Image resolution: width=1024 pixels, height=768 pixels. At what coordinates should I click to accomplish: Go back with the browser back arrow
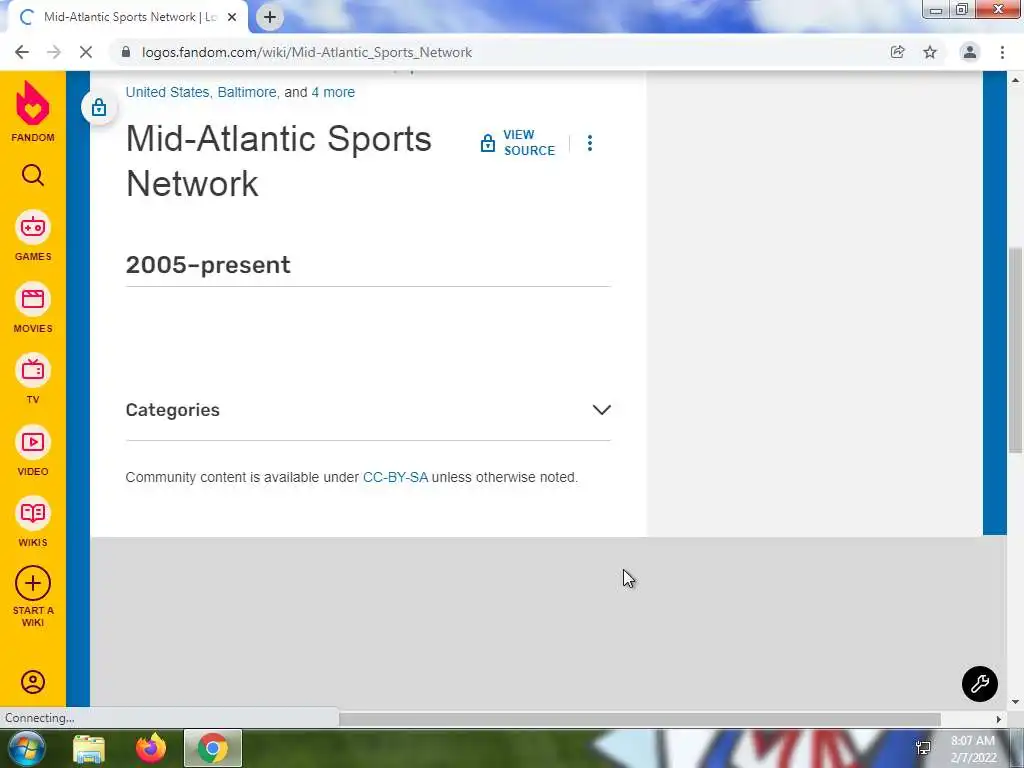(22, 52)
